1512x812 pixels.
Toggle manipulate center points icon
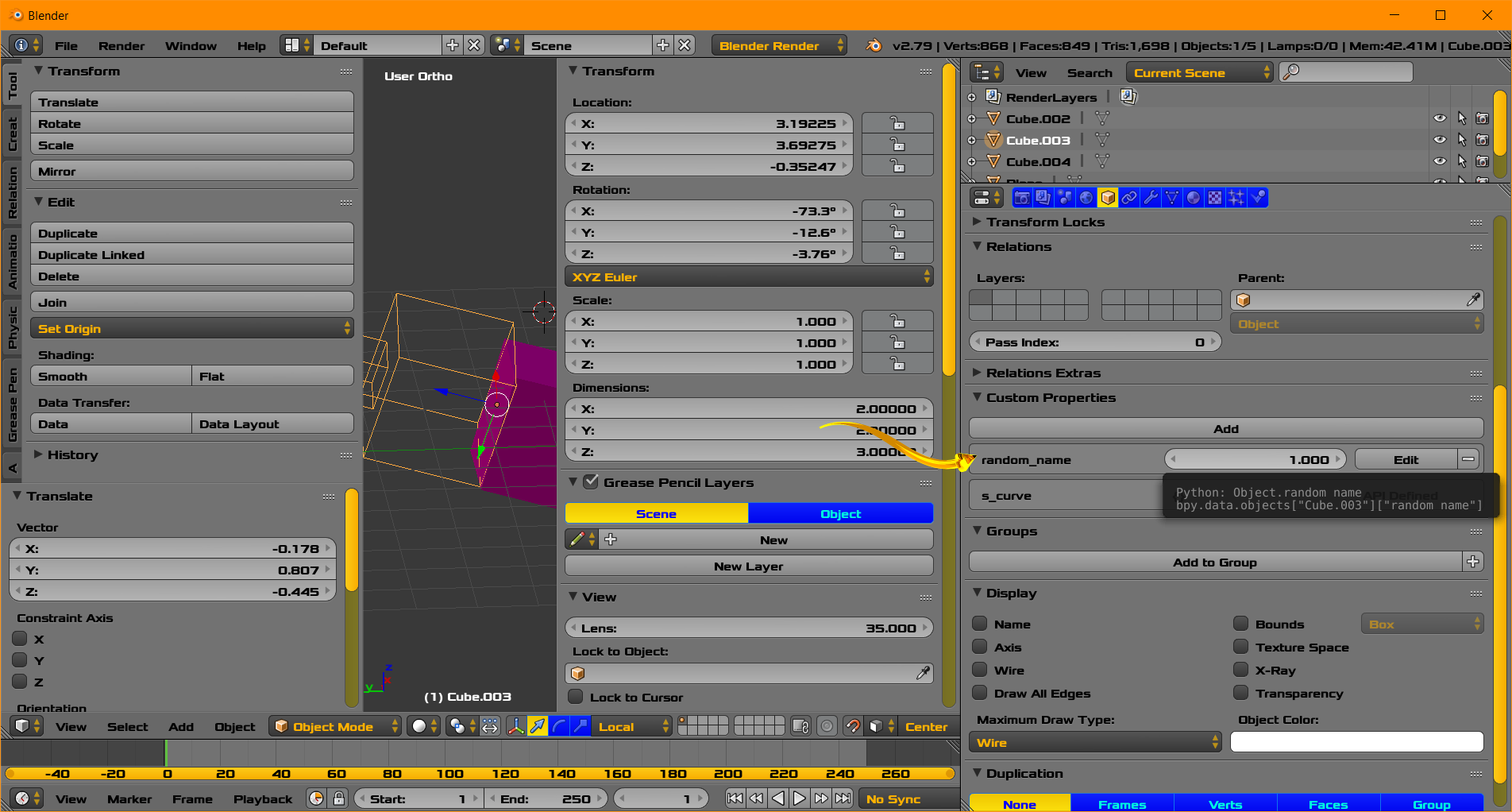(490, 726)
